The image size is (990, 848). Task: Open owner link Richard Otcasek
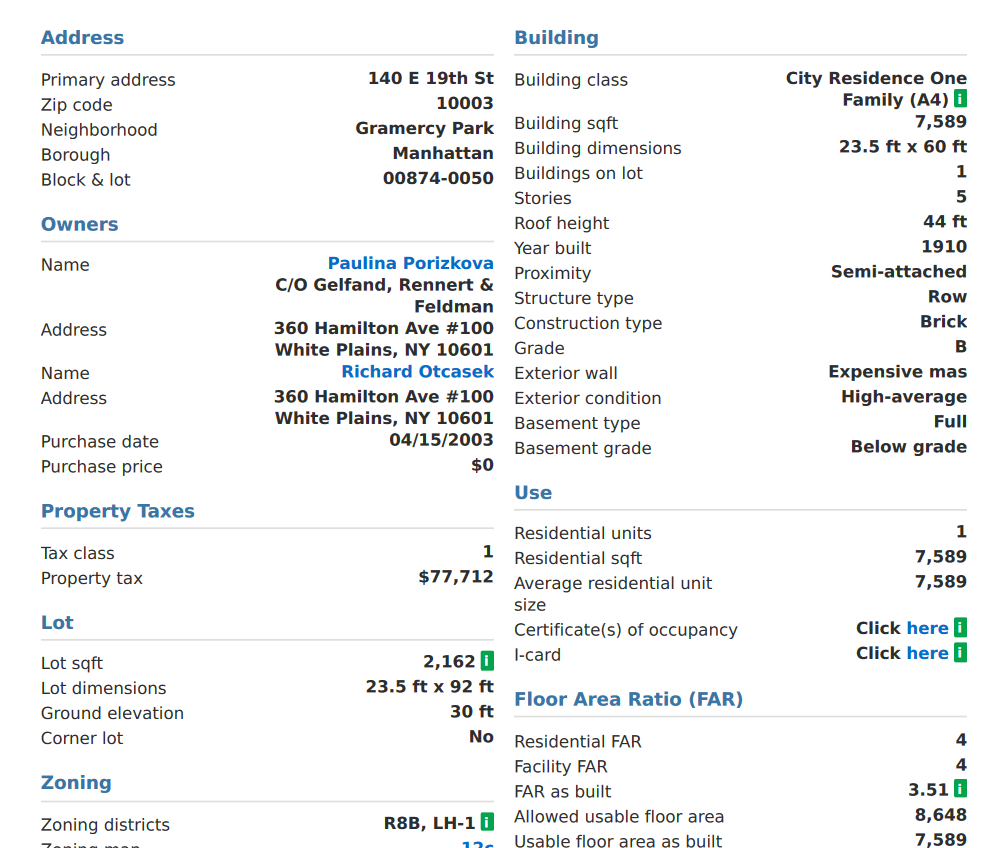coord(417,371)
